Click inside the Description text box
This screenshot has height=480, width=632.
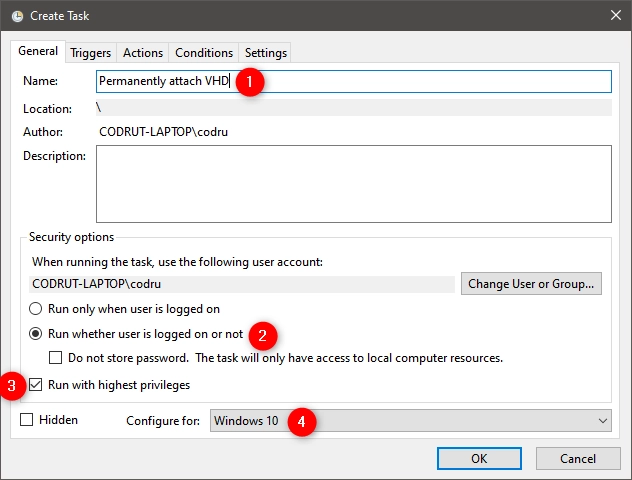point(353,184)
